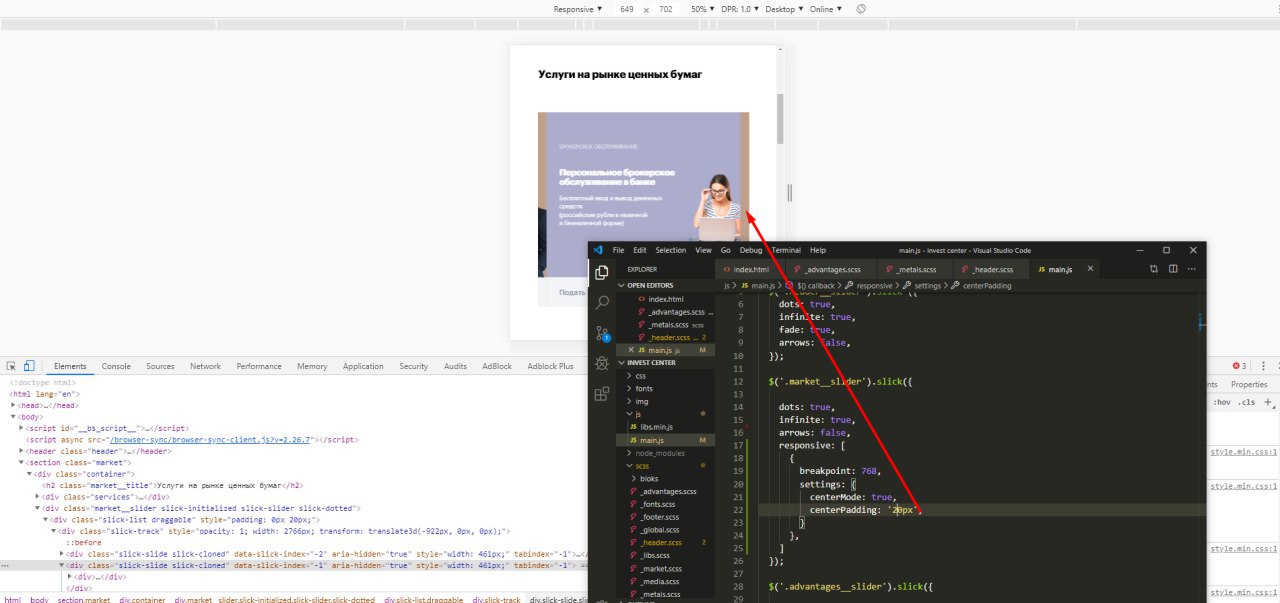Open _market.scss in the explorer
The image size is (1280, 603).
click(664, 569)
